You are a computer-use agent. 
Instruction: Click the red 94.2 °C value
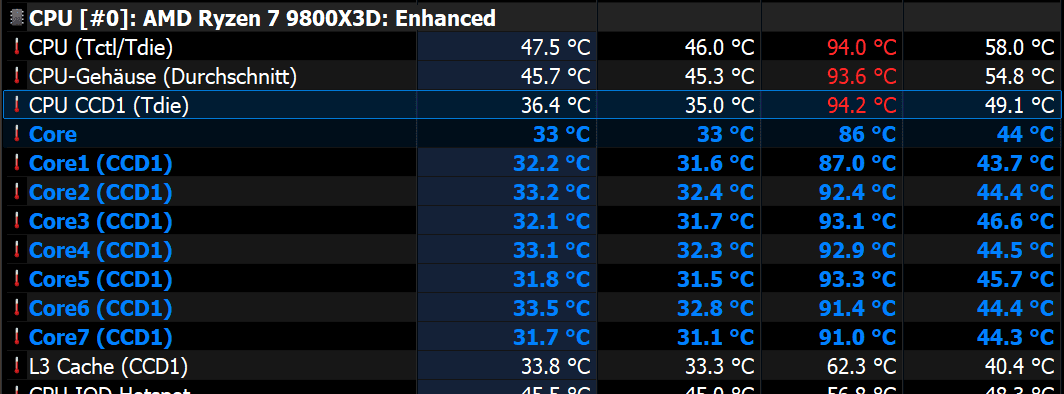(862, 105)
